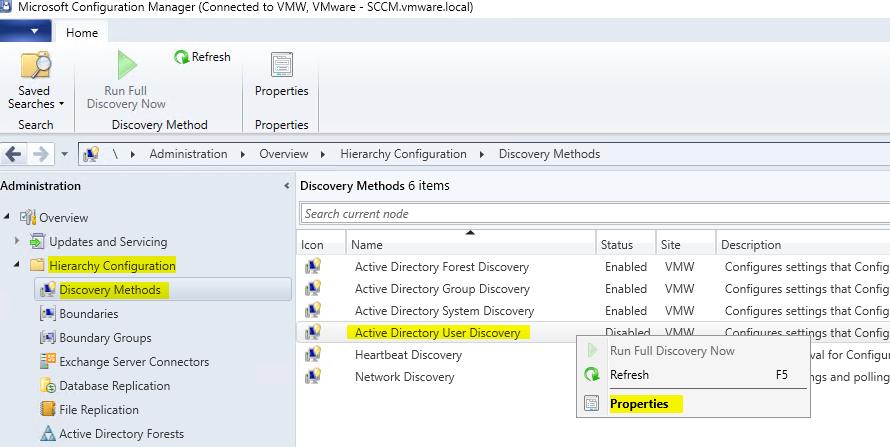The width and height of the screenshot is (890, 447).
Task: Choose Properties in the context menu
Action: point(639,404)
